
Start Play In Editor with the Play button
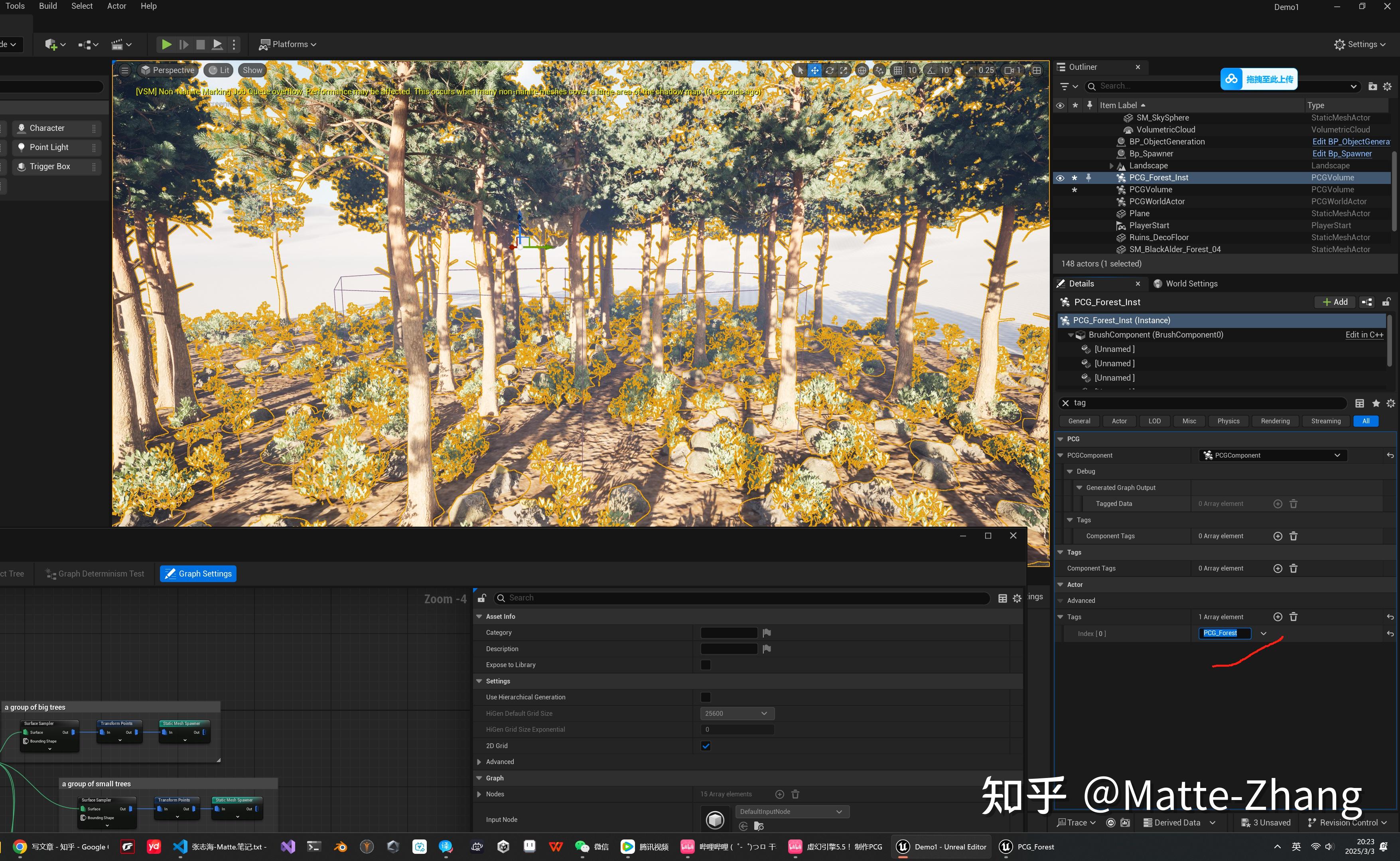(x=166, y=44)
